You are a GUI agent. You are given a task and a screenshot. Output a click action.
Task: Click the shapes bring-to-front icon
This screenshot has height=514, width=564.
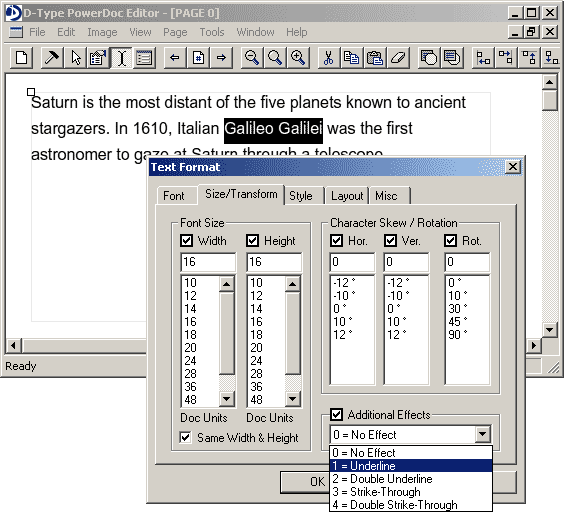(x=429, y=58)
